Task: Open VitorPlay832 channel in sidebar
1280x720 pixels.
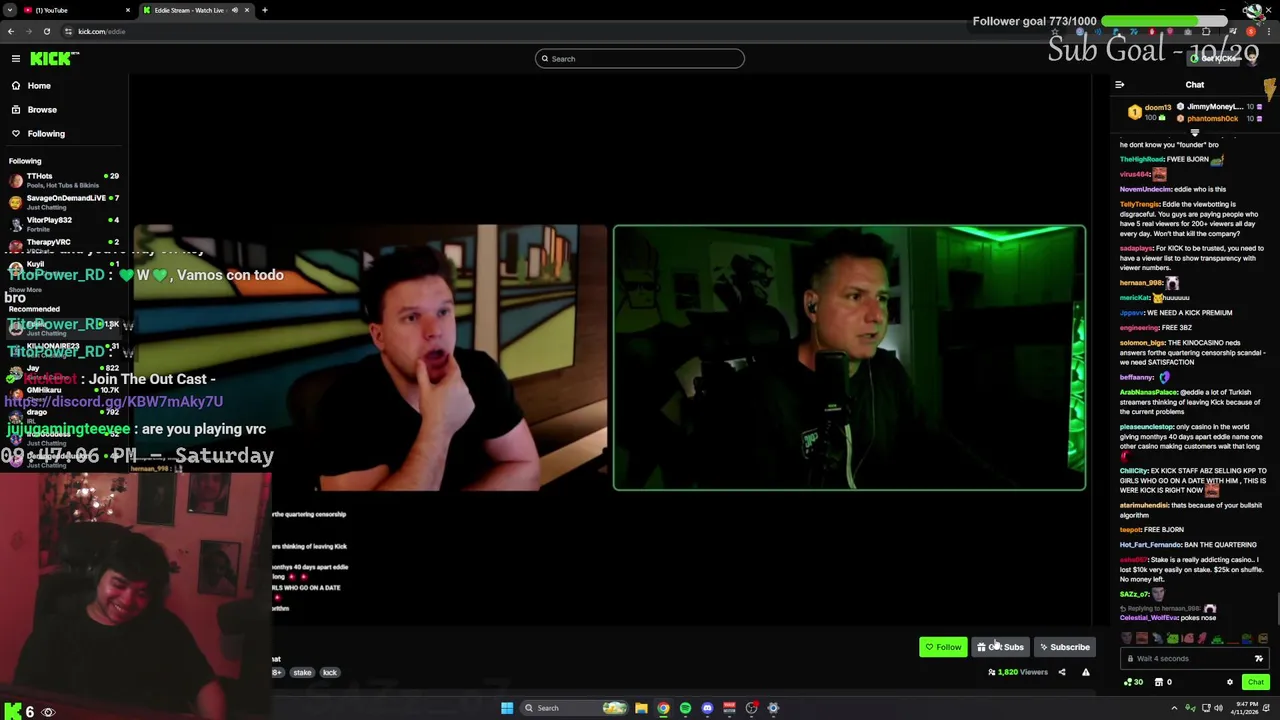Action: [64, 224]
